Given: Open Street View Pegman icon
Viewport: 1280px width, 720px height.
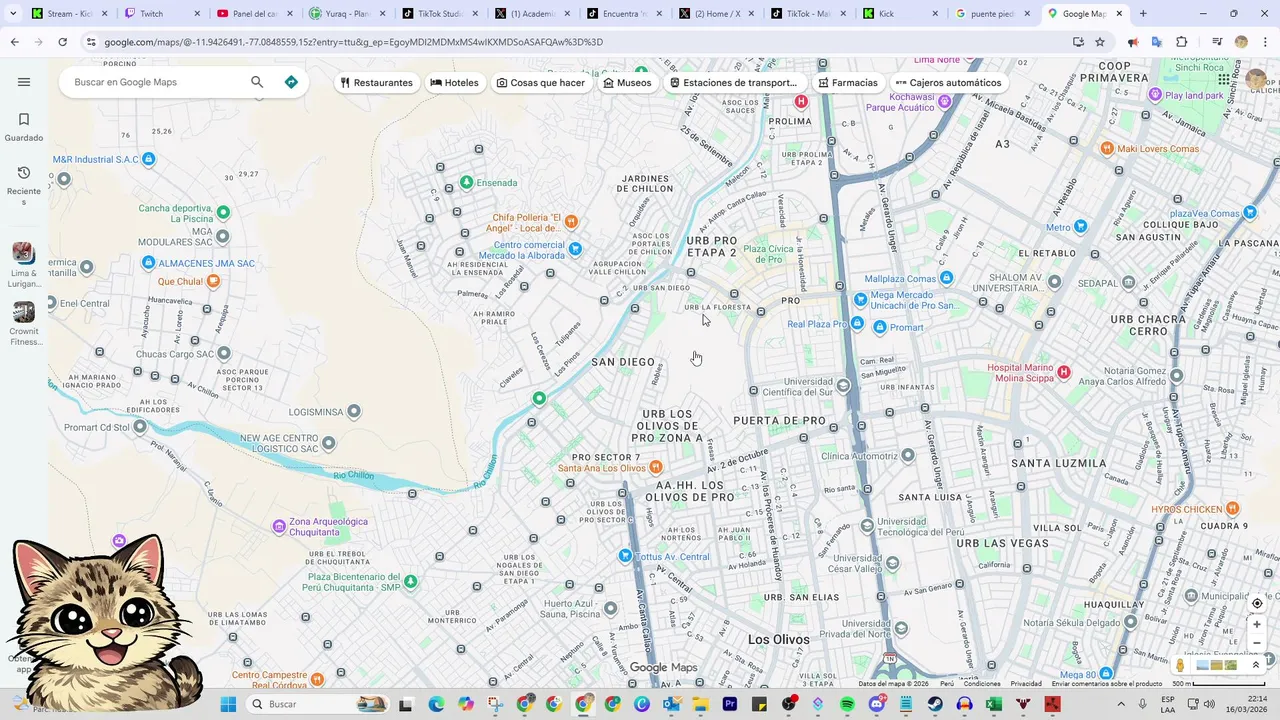Looking at the screenshot, I should [1180, 665].
